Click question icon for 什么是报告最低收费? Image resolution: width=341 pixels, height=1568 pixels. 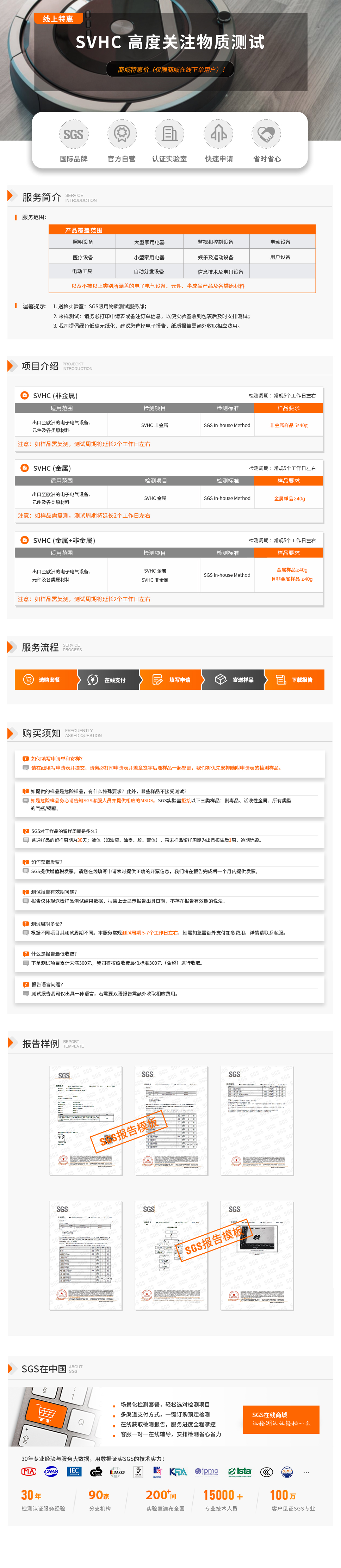pos(26,953)
